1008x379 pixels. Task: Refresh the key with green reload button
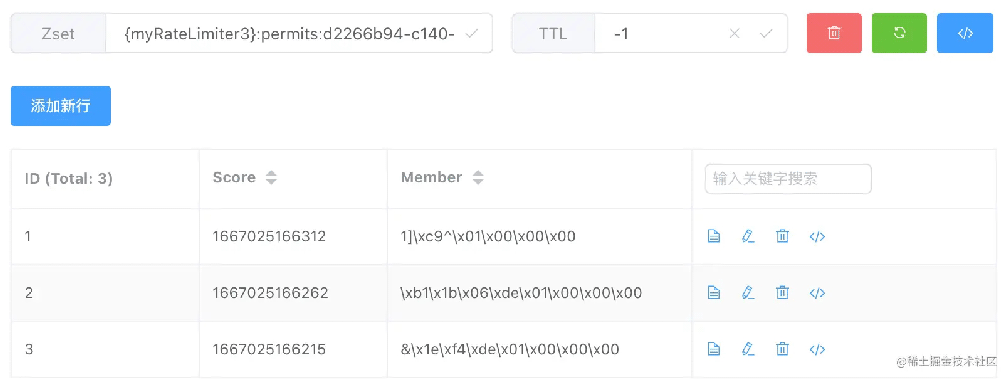899,33
